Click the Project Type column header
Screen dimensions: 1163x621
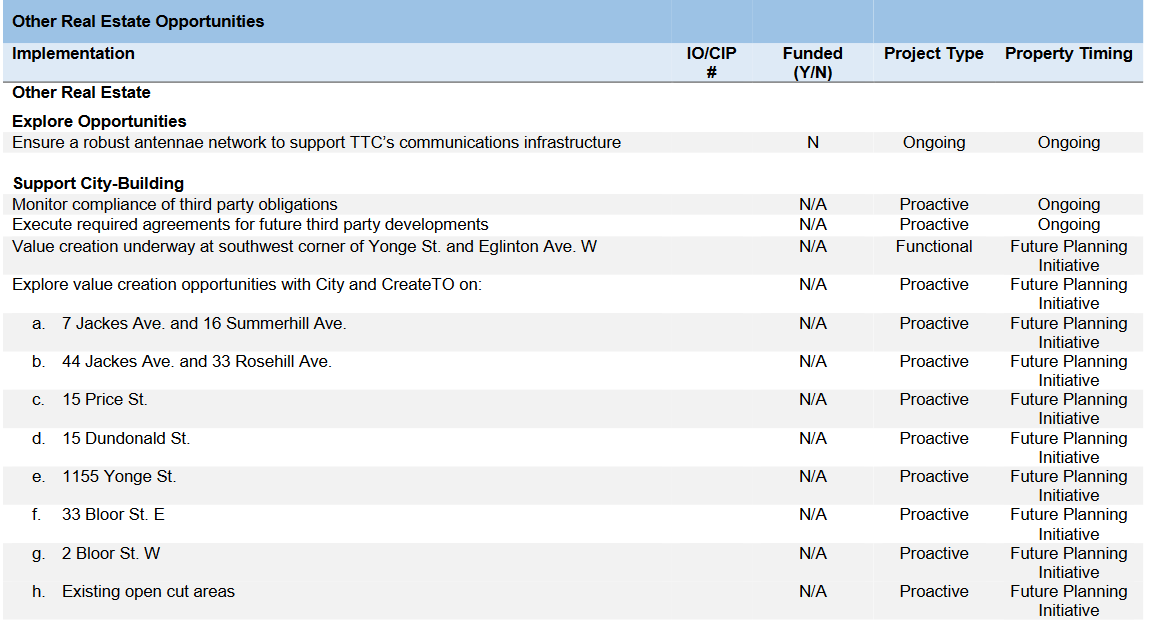933,54
